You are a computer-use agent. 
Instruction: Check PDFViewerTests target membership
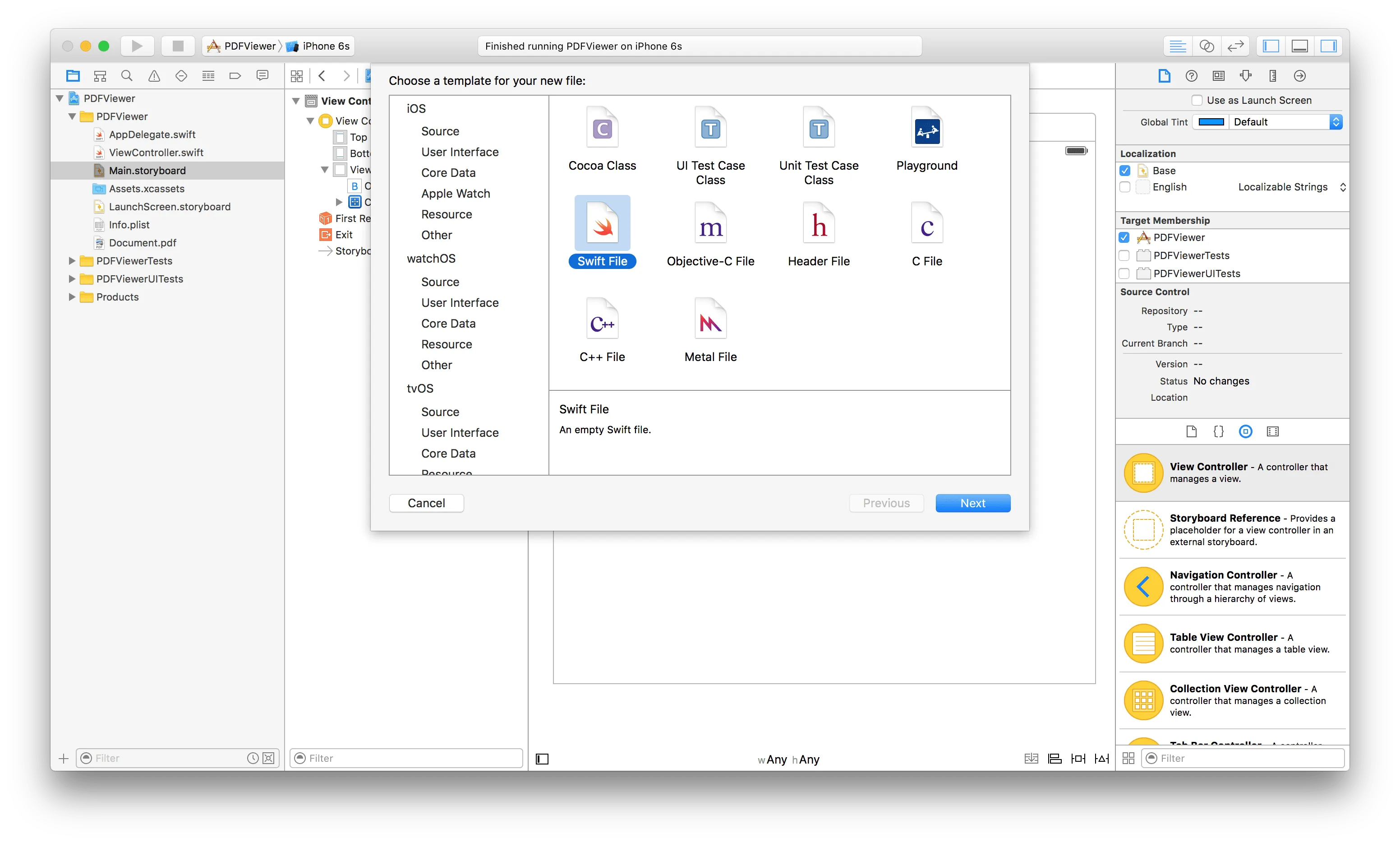pyautogui.click(x=1125, y=255)
